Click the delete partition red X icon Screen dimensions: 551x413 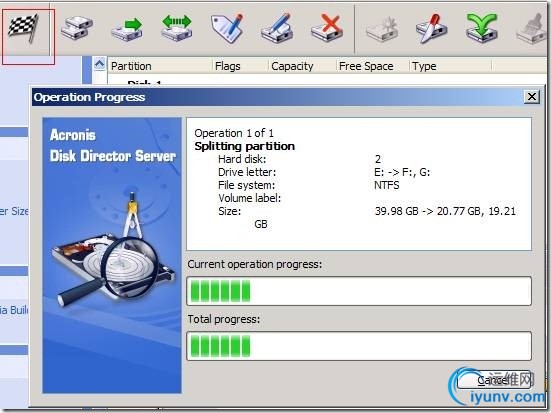coord(328,28)
